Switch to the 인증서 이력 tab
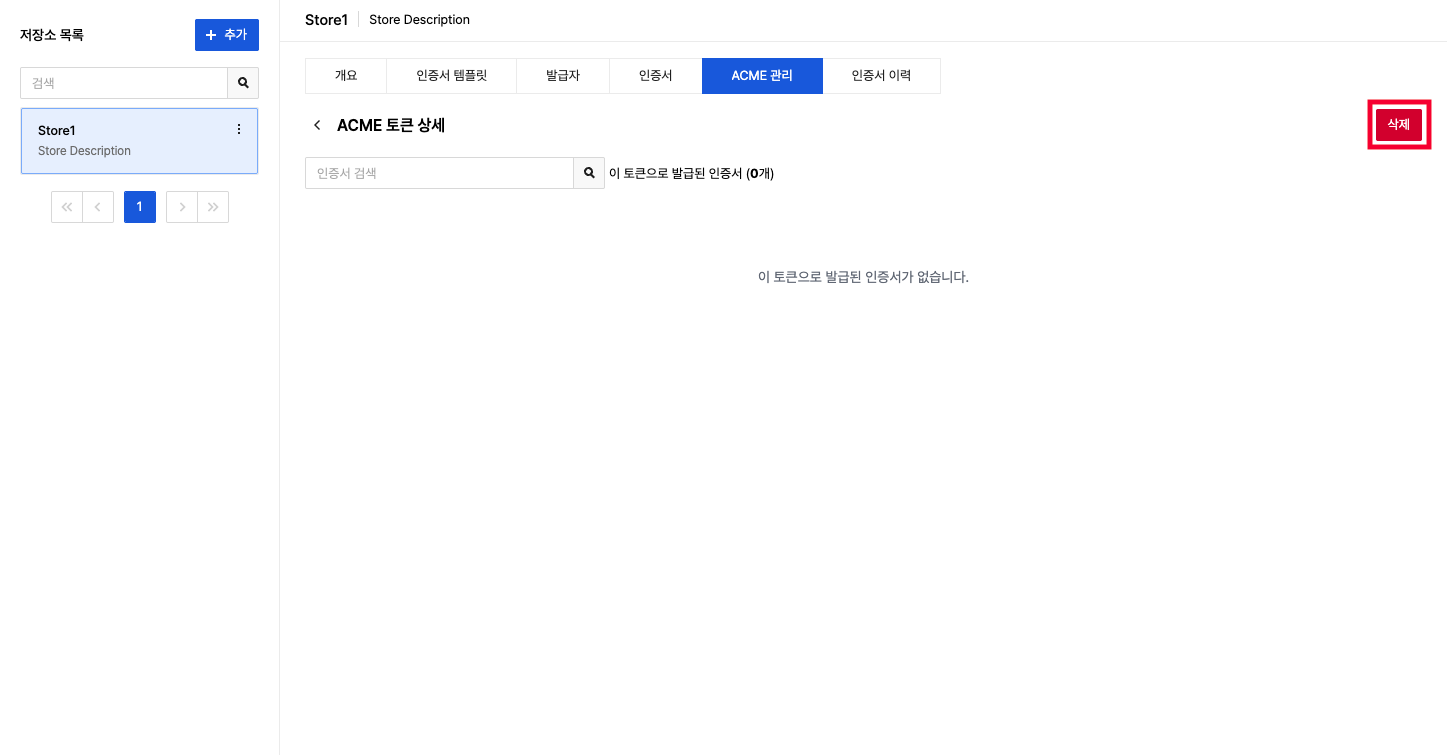1447x755 pixels. 881,76
